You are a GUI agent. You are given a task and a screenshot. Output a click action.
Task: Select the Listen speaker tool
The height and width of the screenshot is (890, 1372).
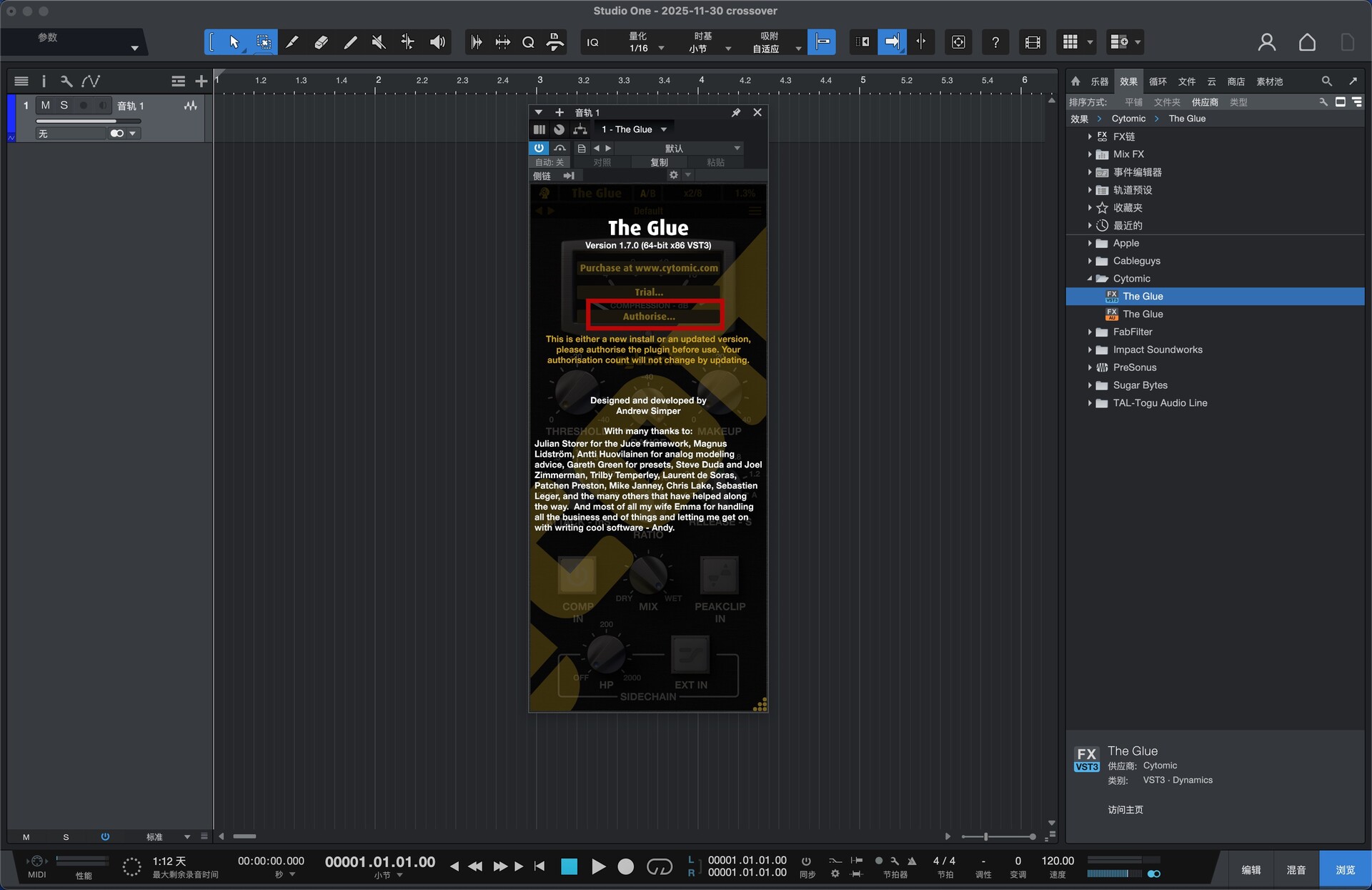[437, 42]
